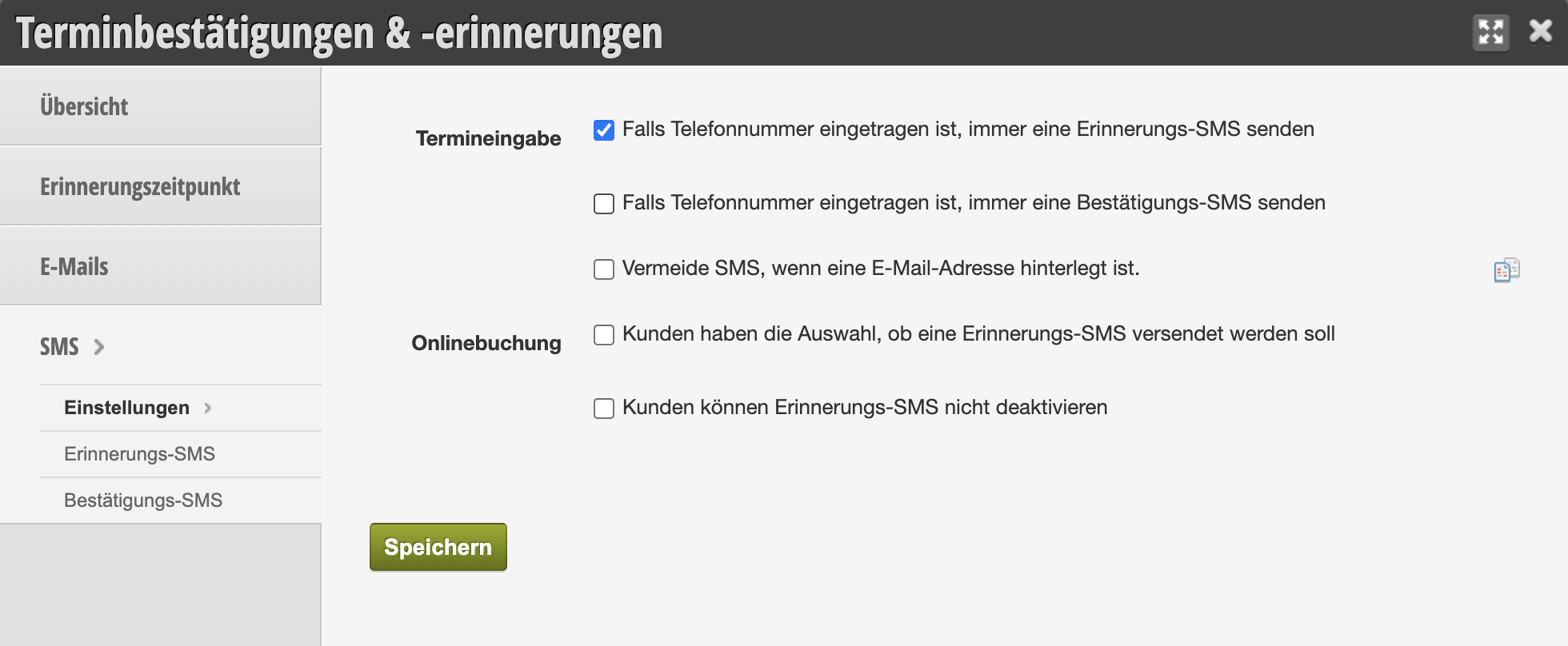Screen dimensions: 1568x646
Task: Check Vermeide SMS when E-Mail exists
Action: click(604, 269)
